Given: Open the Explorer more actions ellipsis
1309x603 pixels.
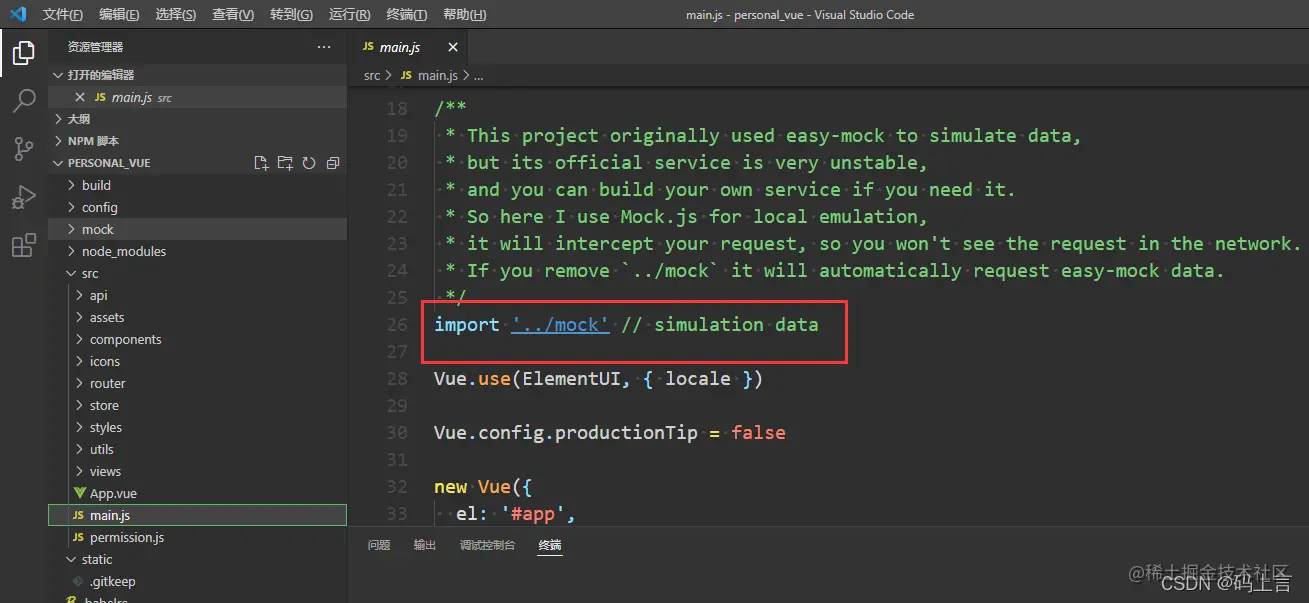Looking at the screenshot, I should tap(324, 47).
